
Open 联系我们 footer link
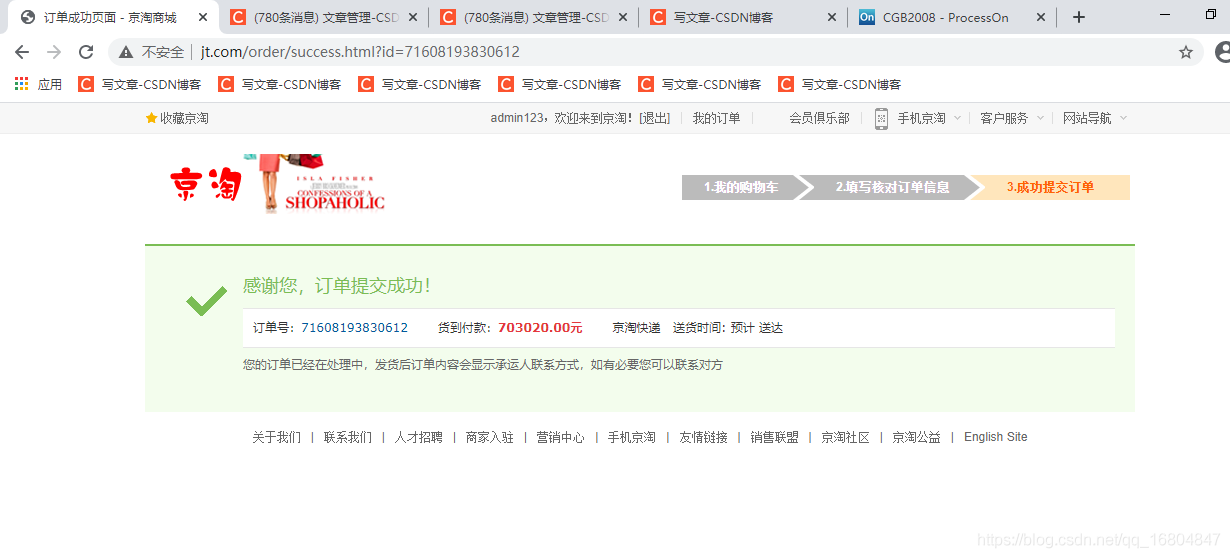(348, 437)
